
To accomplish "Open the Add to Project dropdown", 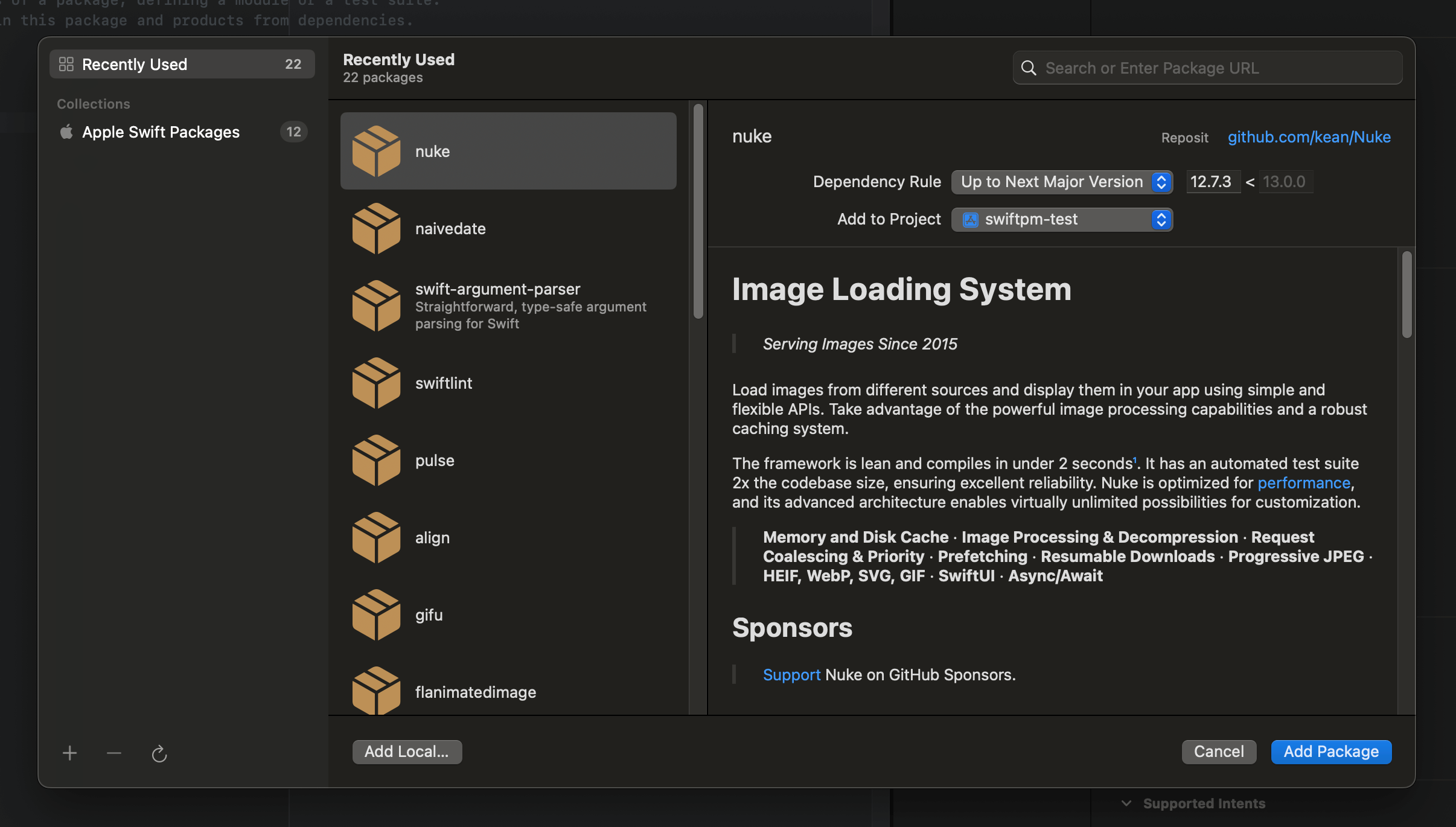I will 1061,219.
